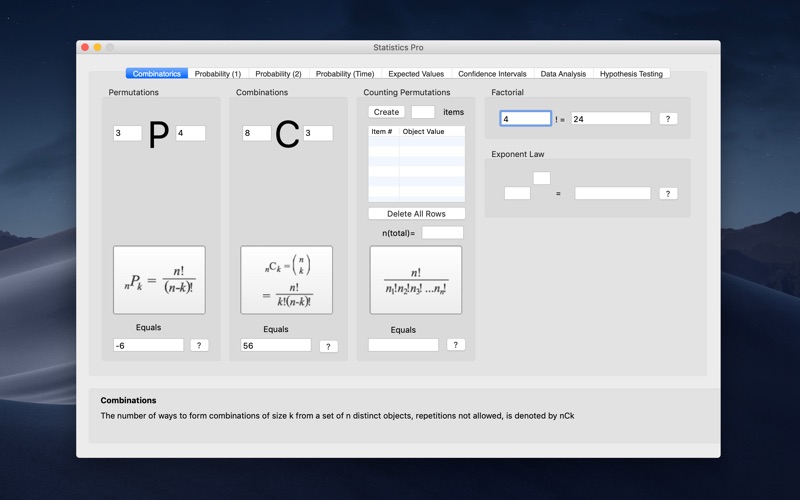800x500 pixels.
Task: Click the Exponent Law exponent field
Action: click(542, 178)
